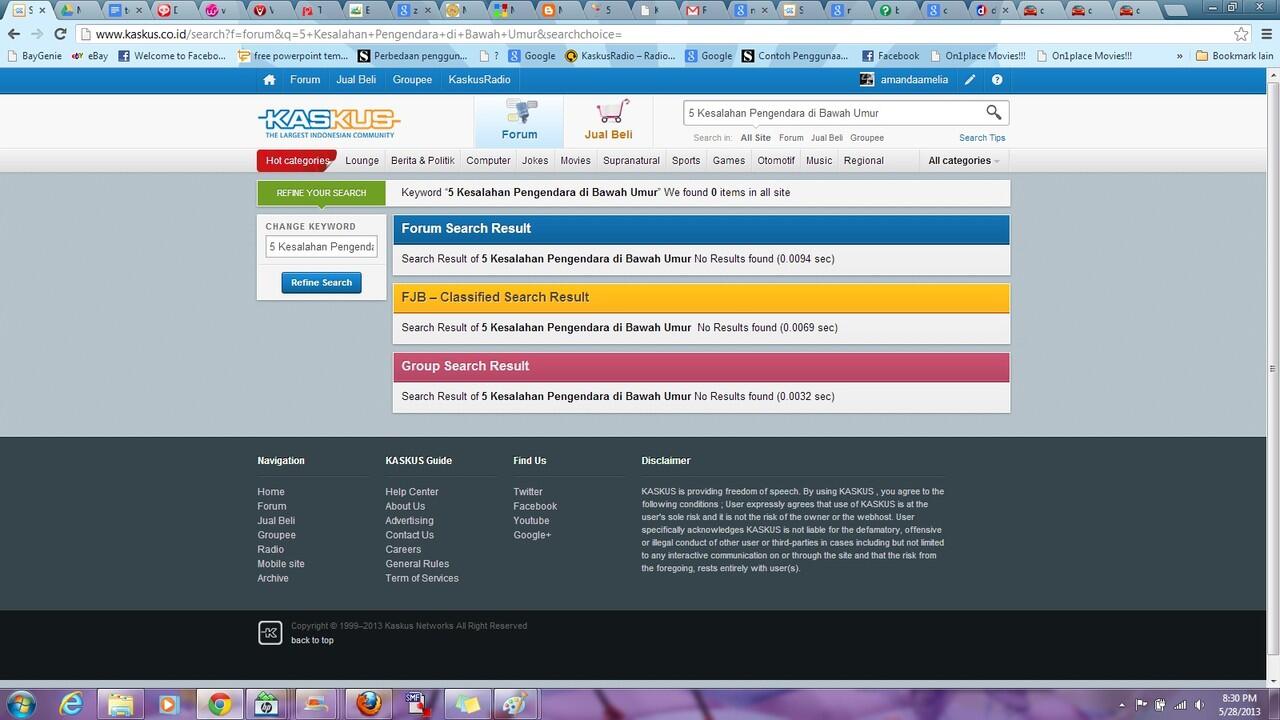This screenshot has height=720, width=1280.
Task: Click the magnifier search icon in search box
Action: [994, 112]
